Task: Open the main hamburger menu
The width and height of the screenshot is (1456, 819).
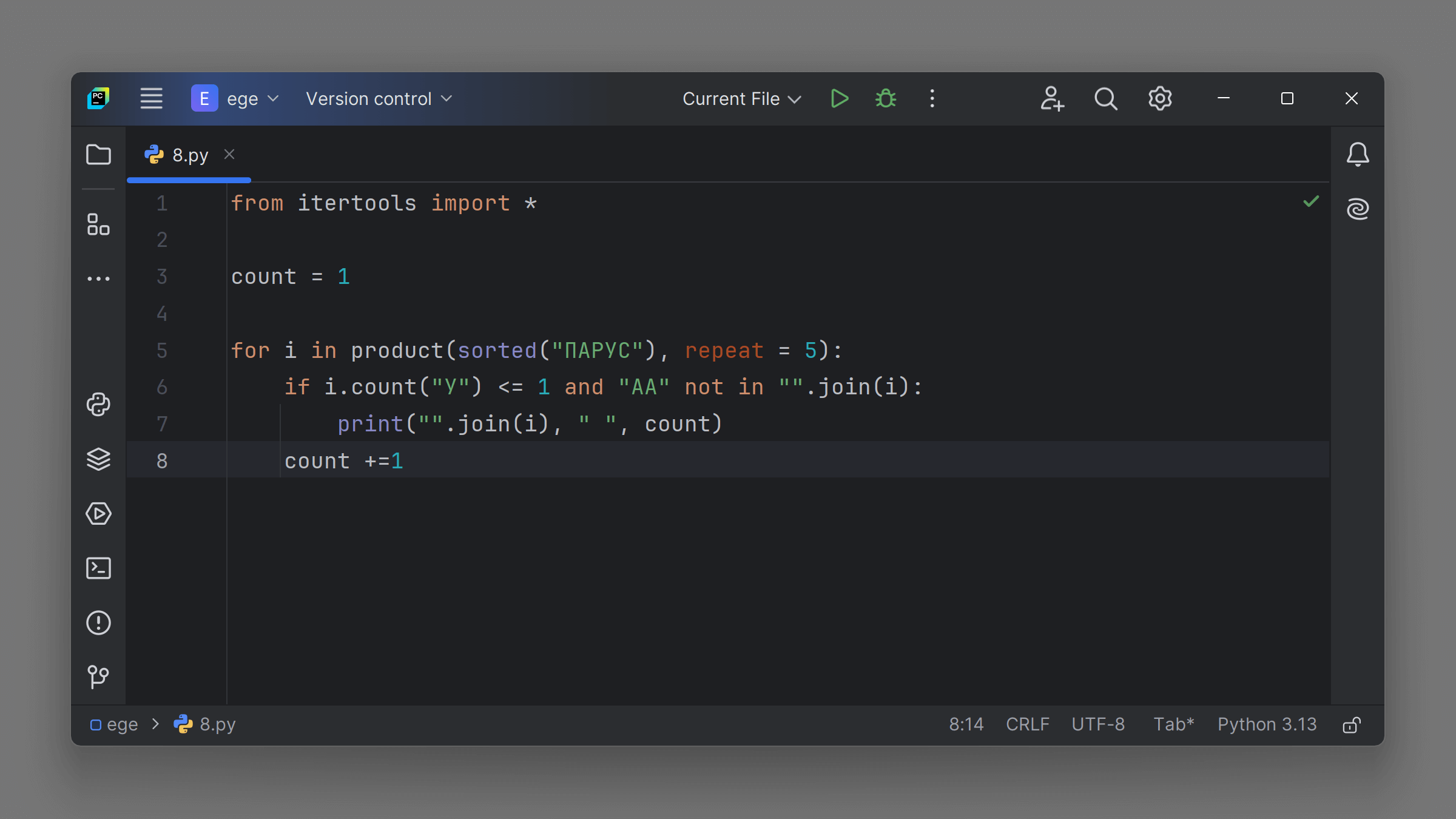Action: (x=151, y=98)
